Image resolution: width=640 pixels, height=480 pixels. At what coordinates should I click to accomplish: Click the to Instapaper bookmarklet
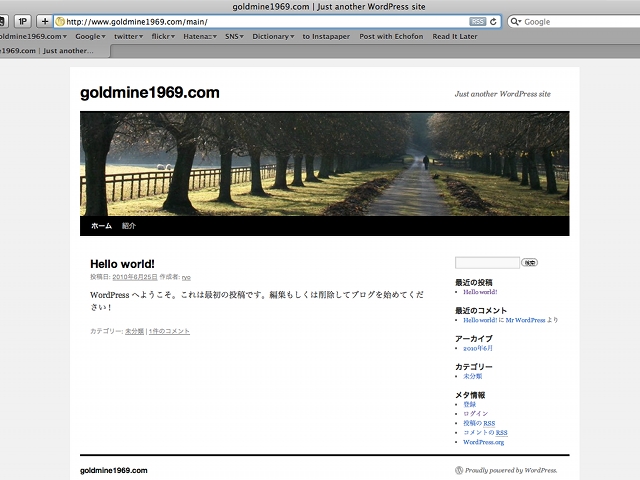click(x=326, y=36)
